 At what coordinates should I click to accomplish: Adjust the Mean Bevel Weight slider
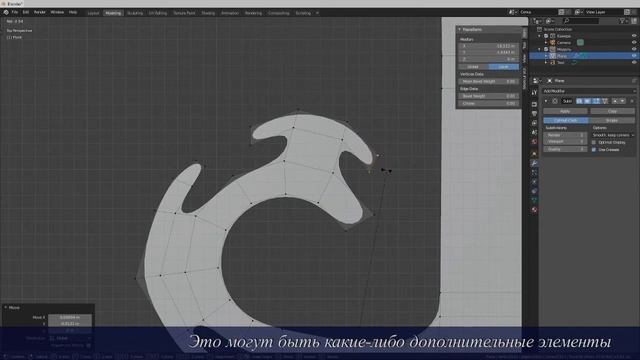(x=489, y=82)
